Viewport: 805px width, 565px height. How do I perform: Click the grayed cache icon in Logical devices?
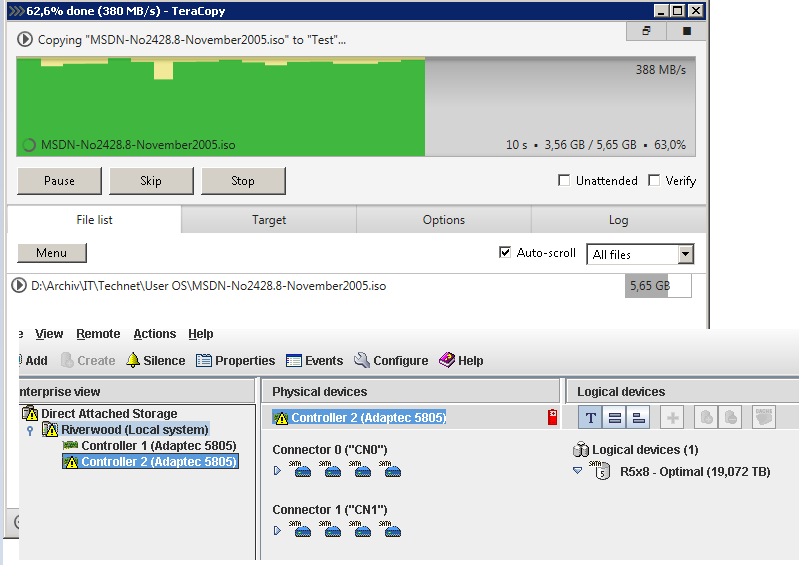pos(764,417)
